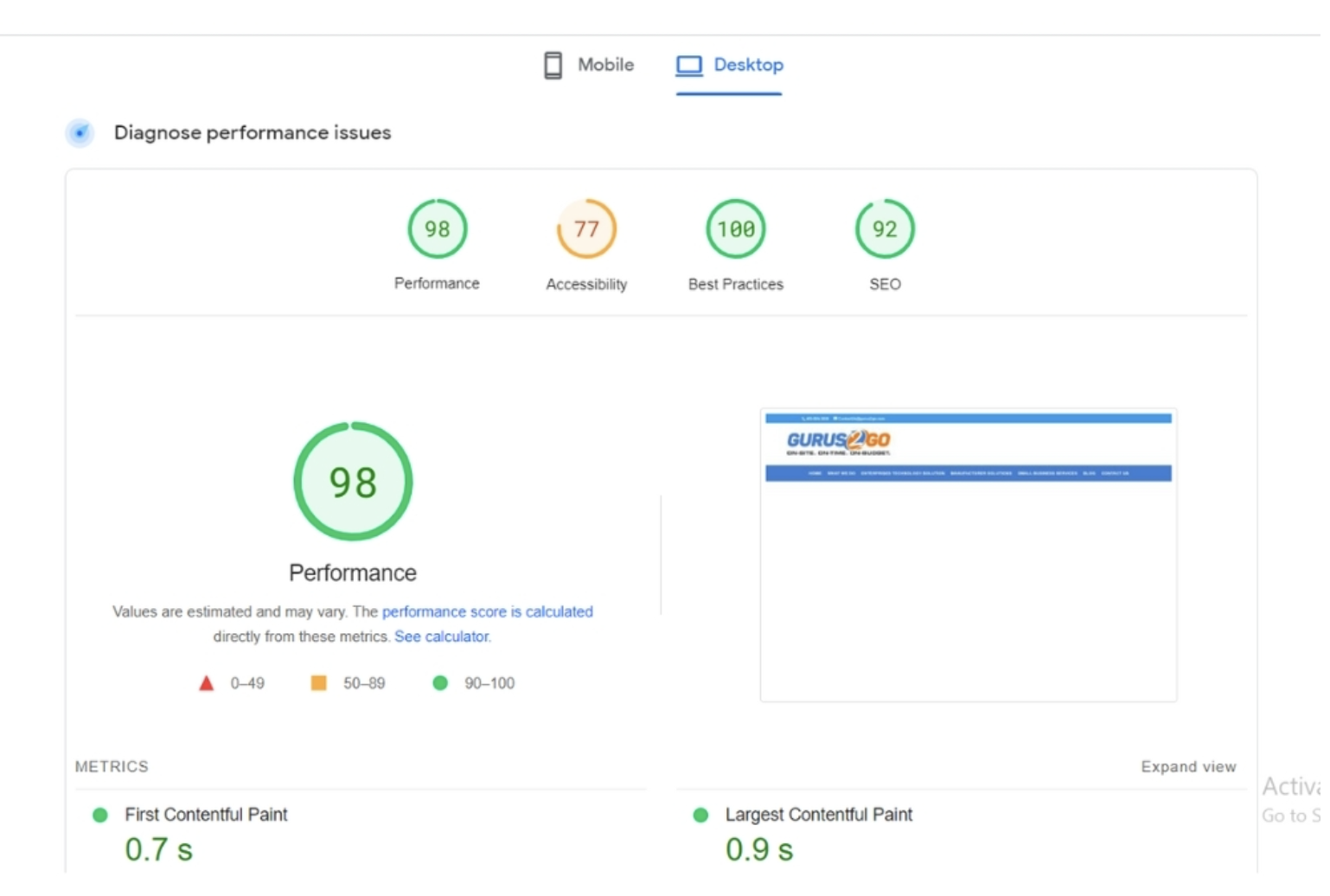Switch to the Mobile tab
1330x896 pixels.
[x=589, y=65]
